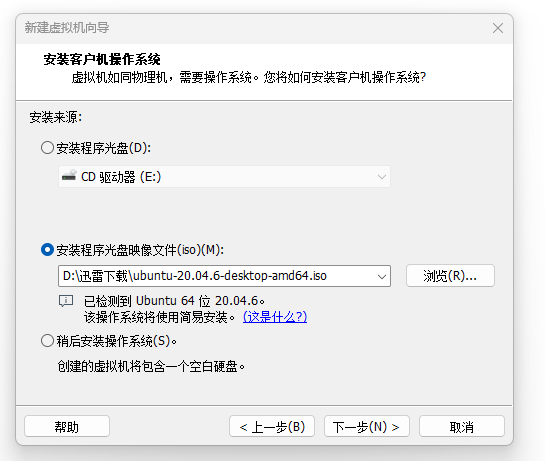
Task: Open the 这是什么? help link
Action: [x=275, y=317]
